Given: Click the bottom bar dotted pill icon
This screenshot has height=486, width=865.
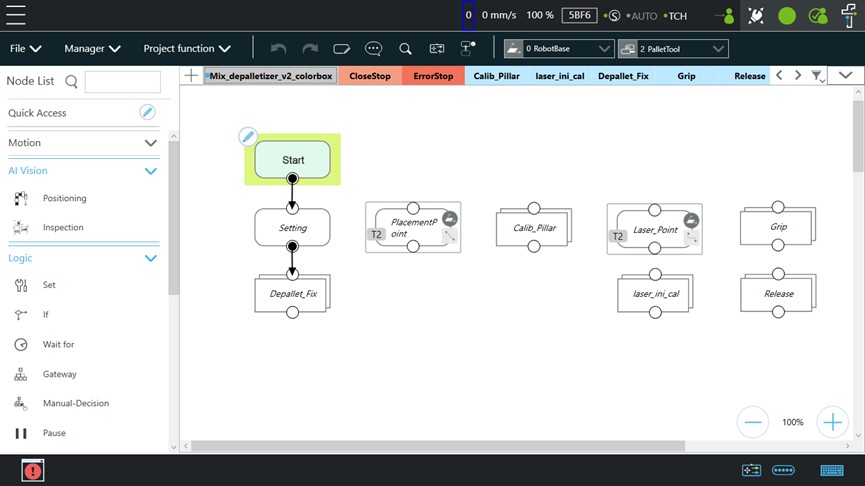Looking at the screenshot, I should 783,470.
